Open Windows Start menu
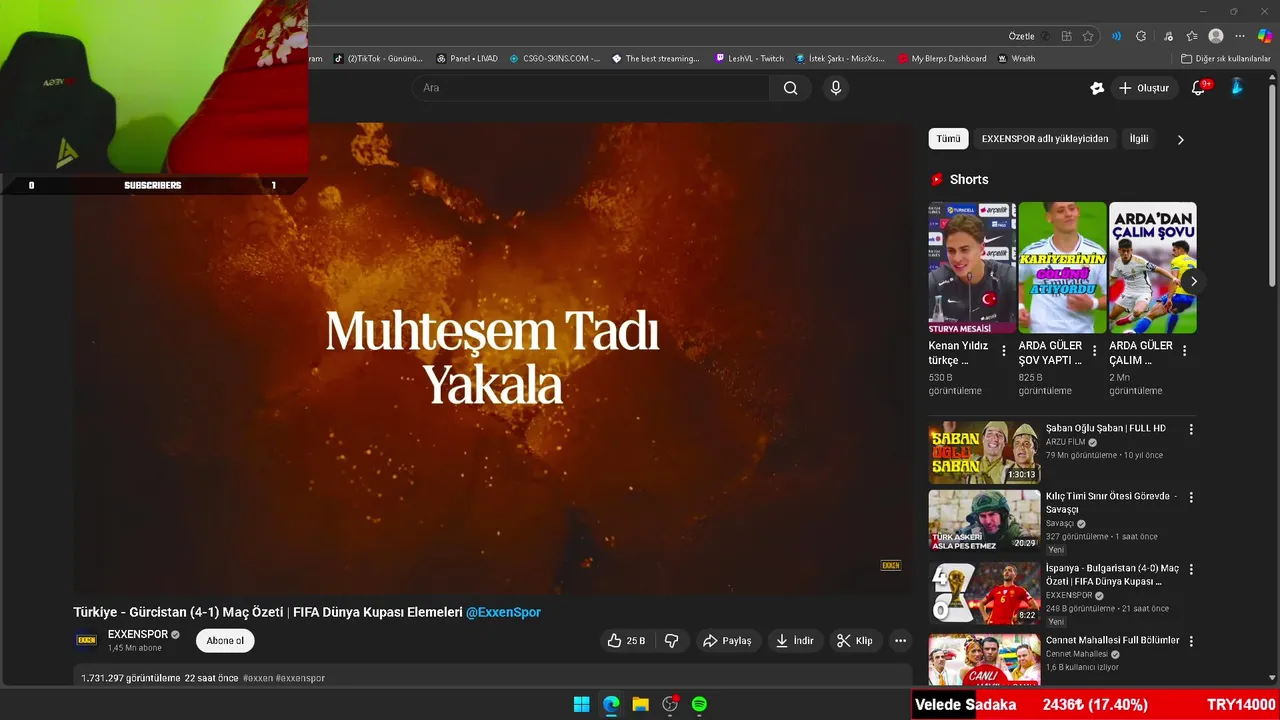 click(581, 704)
